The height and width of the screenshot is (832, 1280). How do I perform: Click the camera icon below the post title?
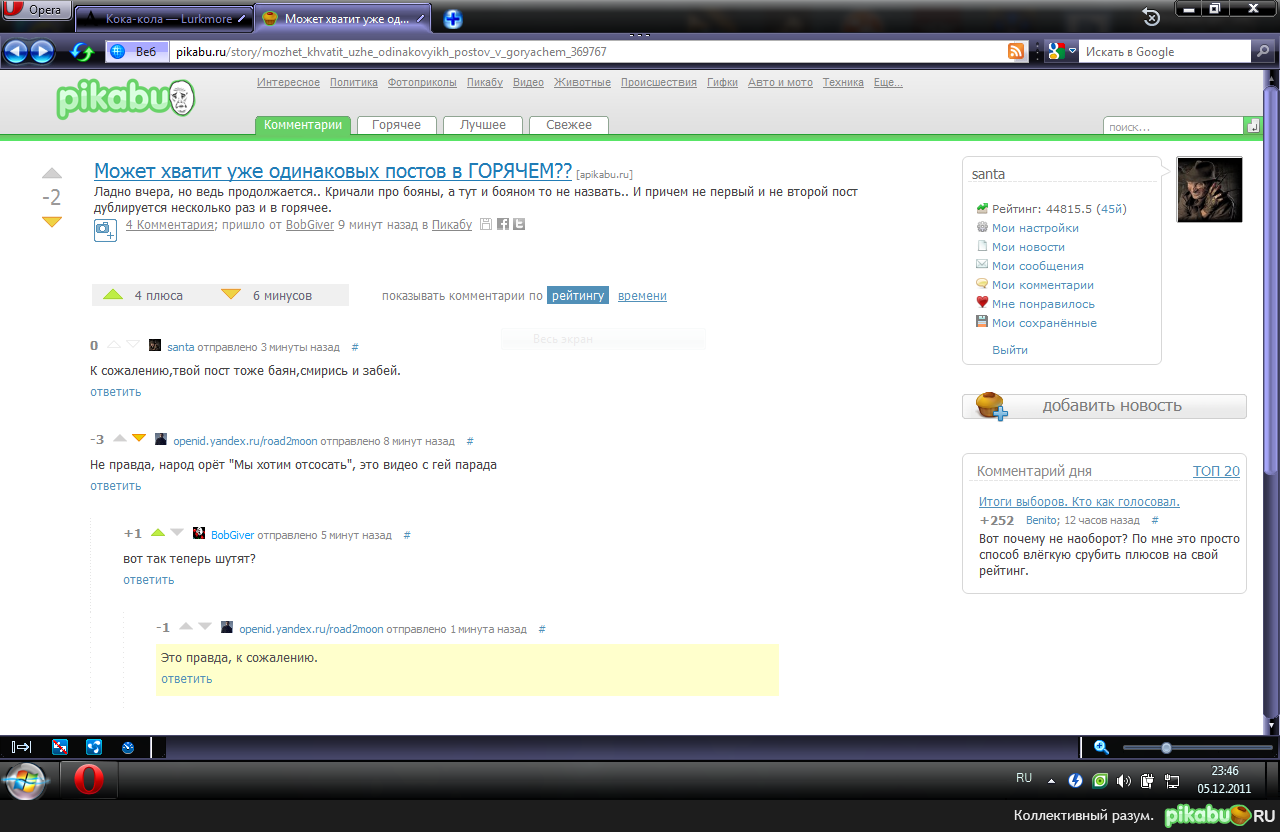tap(104, 229)
